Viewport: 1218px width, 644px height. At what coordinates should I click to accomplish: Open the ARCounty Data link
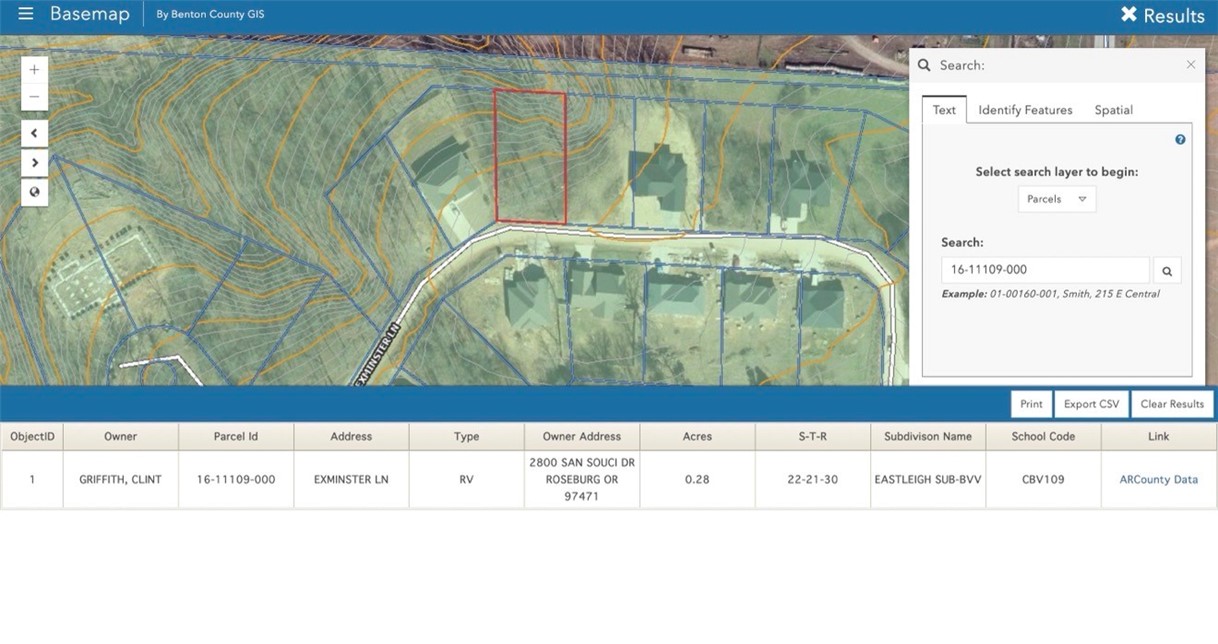(1158, 480)
